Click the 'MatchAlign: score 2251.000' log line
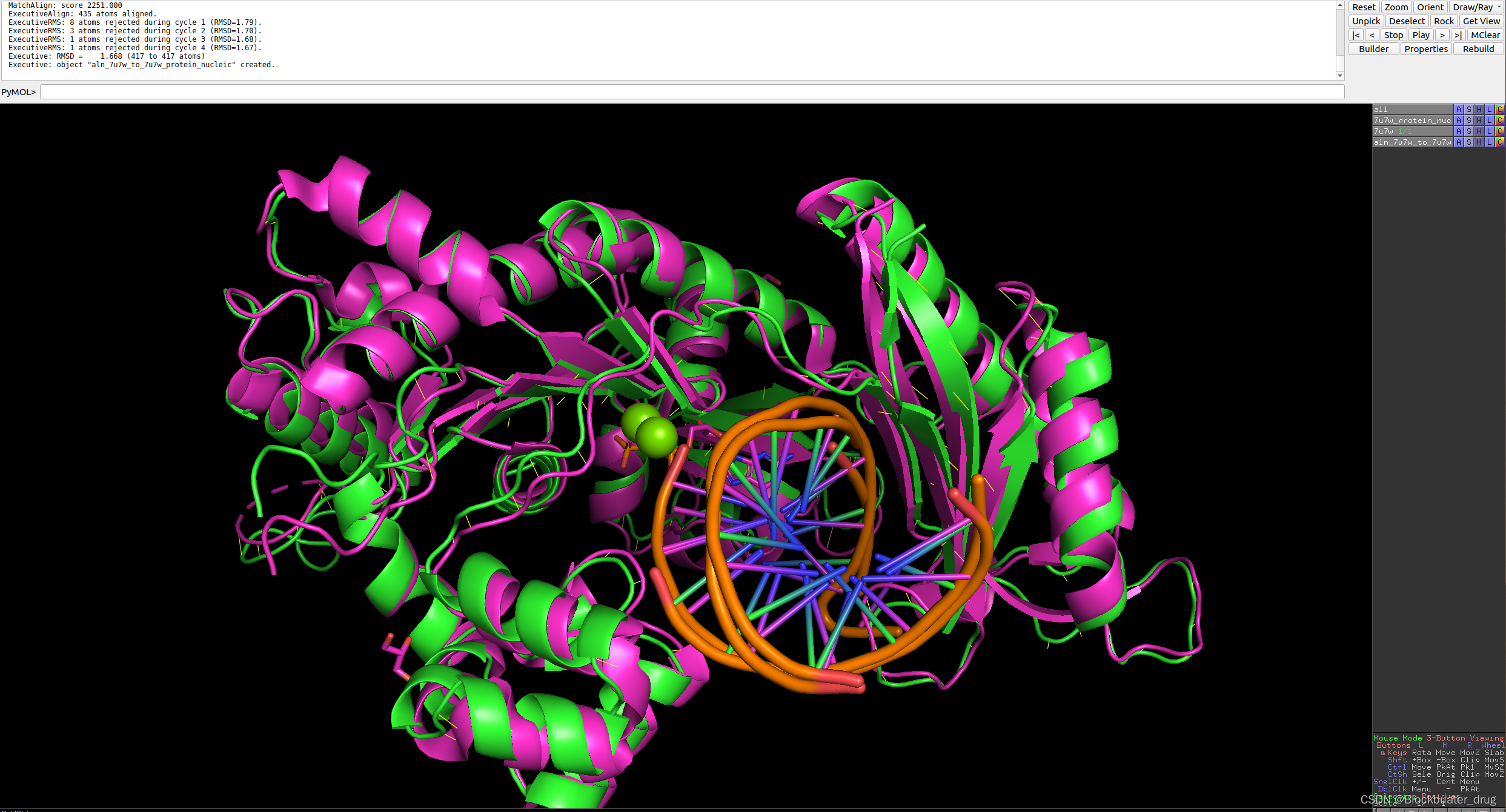 coord(65,5)
